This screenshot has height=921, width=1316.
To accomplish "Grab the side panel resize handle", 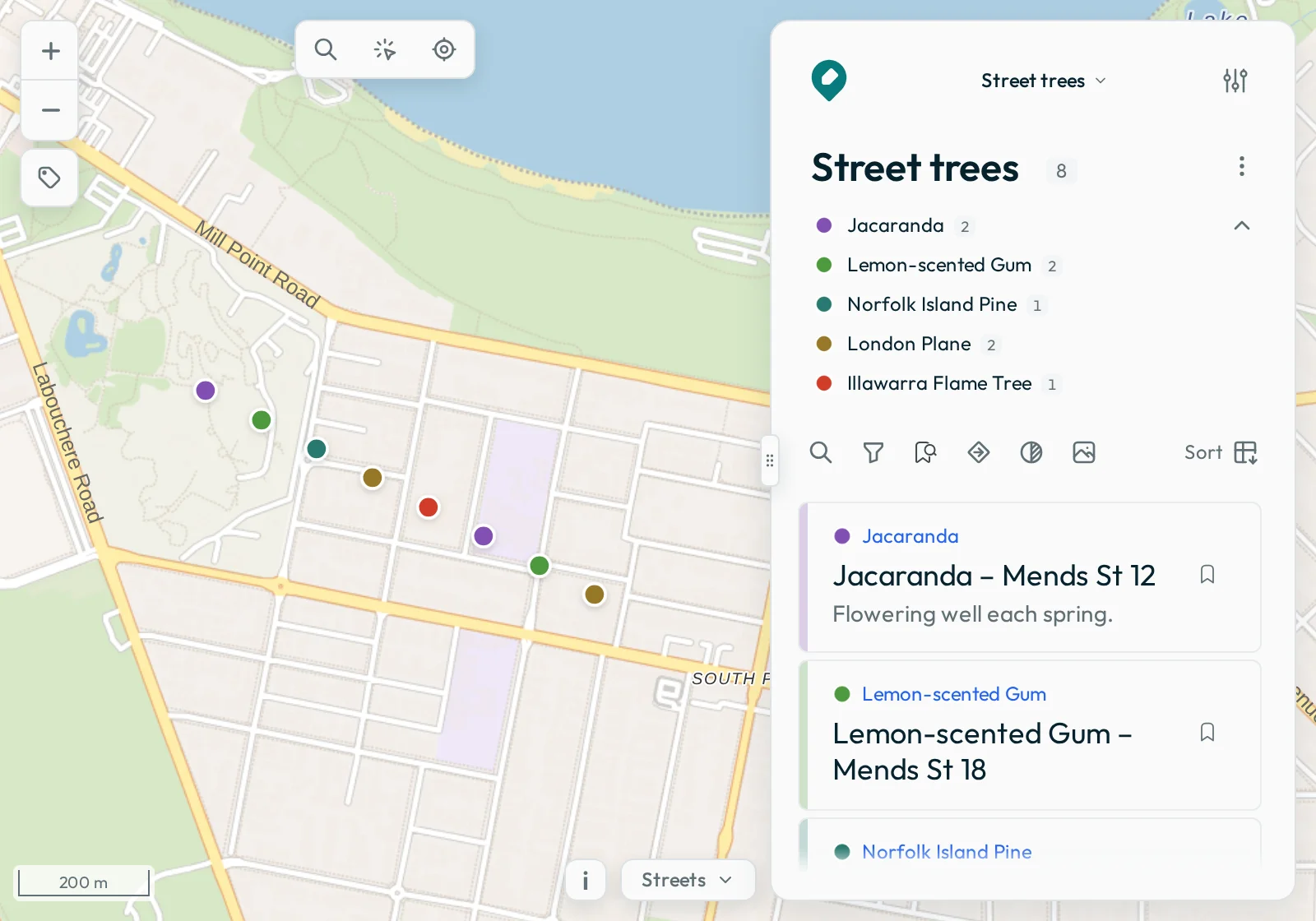I will tap(770, 460).
